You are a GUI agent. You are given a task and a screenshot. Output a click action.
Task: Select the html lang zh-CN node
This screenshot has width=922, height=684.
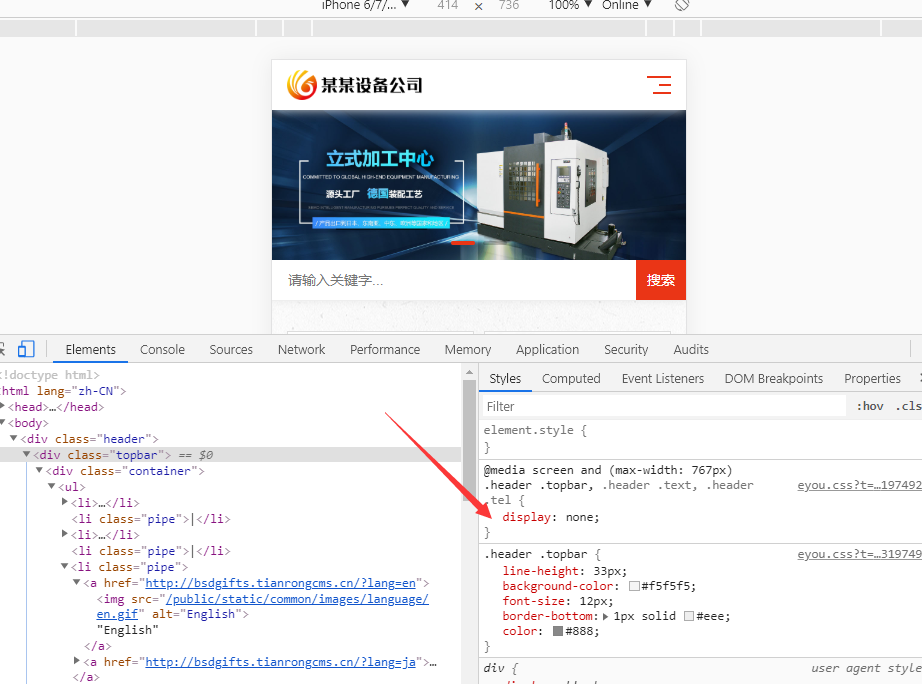coord(62,391)
